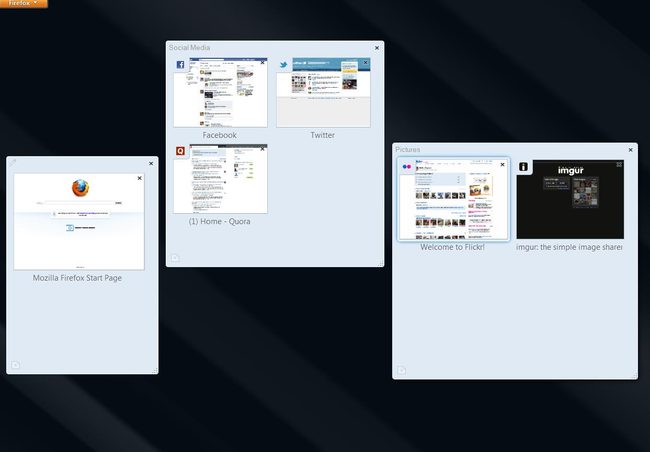Open the Mozilla Firefox Start Page thumbnail
650x452 pixels.
click(x=79, y=221)
